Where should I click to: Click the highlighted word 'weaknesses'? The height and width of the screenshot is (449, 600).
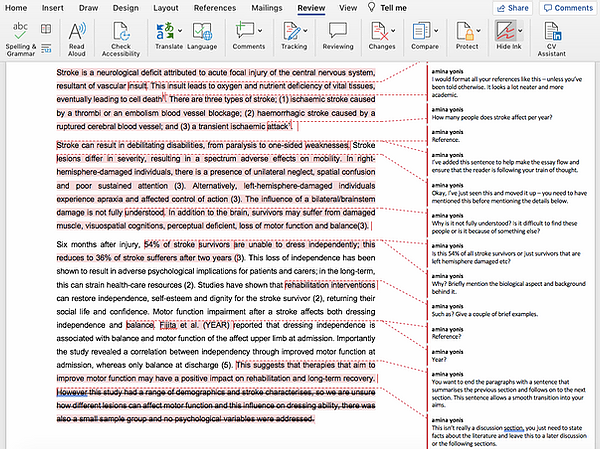click(x=327, y=145)
